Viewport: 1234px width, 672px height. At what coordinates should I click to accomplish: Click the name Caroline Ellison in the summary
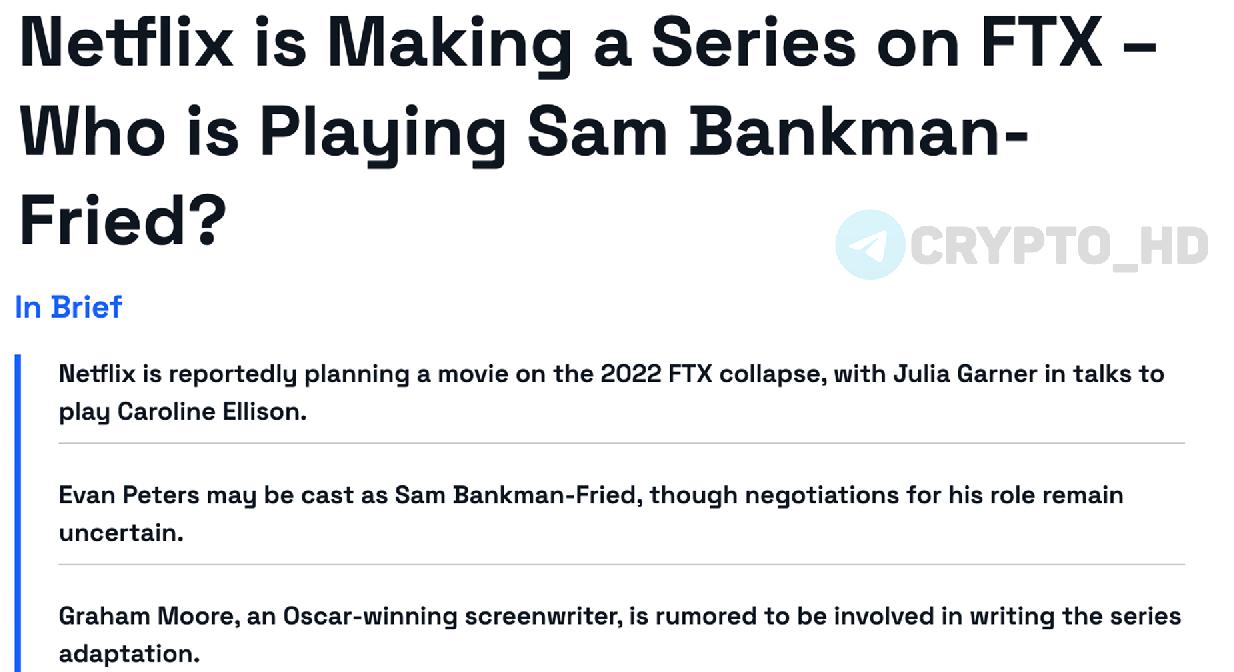210,412
